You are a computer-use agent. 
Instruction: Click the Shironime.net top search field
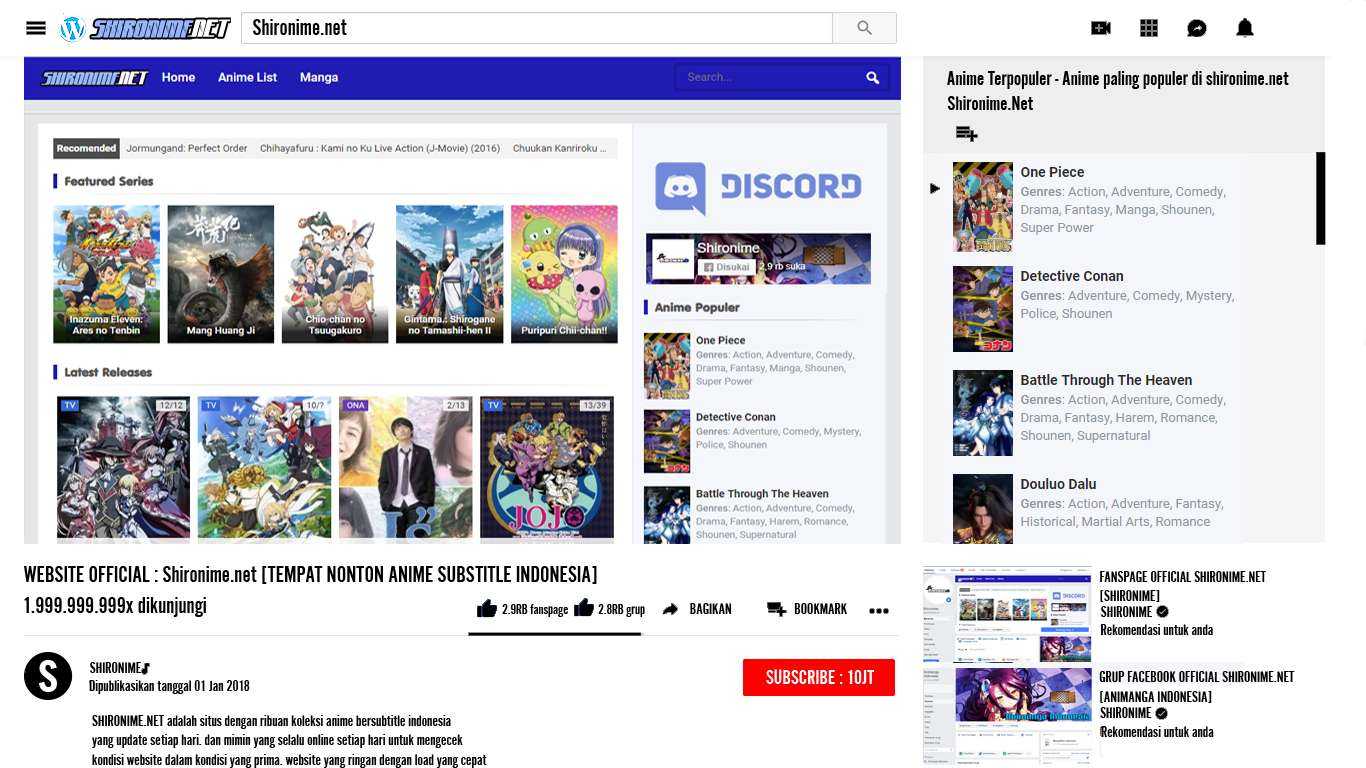coord(536,28)
